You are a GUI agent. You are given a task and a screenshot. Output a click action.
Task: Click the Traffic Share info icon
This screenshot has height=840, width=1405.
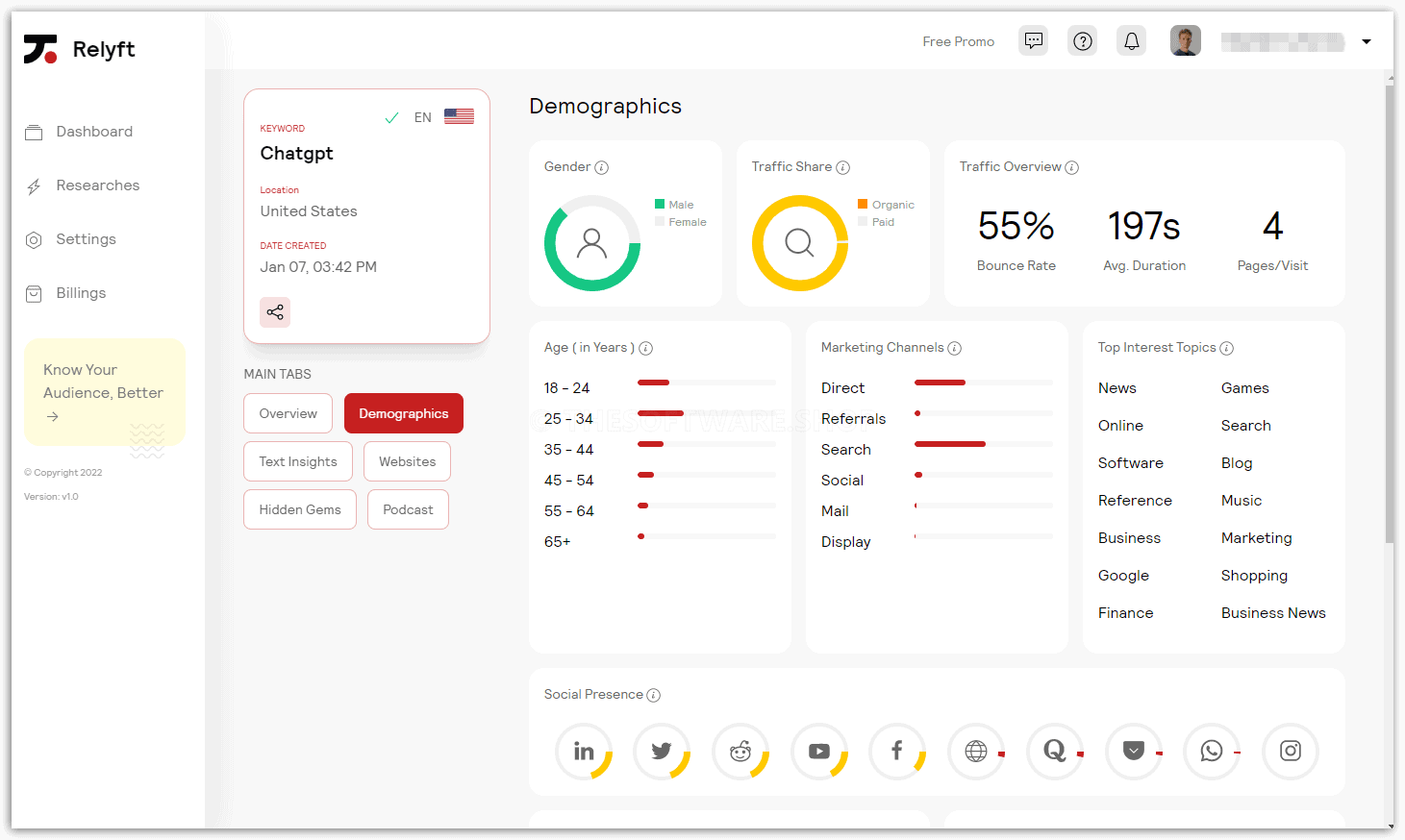point(843,167)
